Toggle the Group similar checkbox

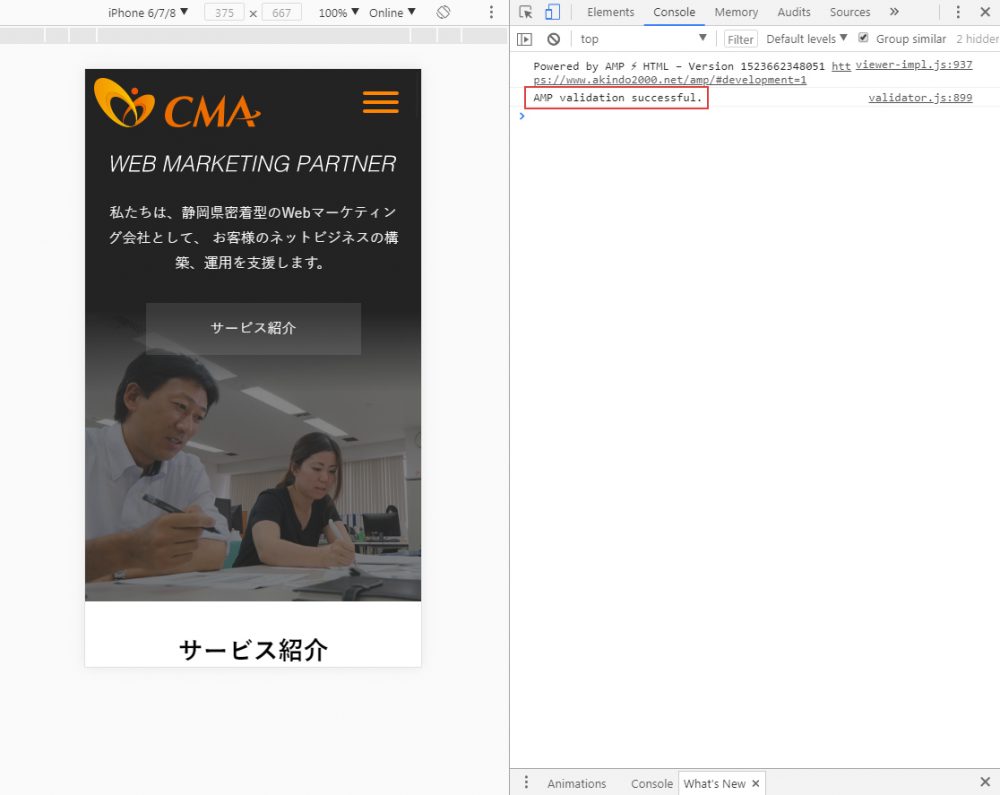(x=863, y=38)
